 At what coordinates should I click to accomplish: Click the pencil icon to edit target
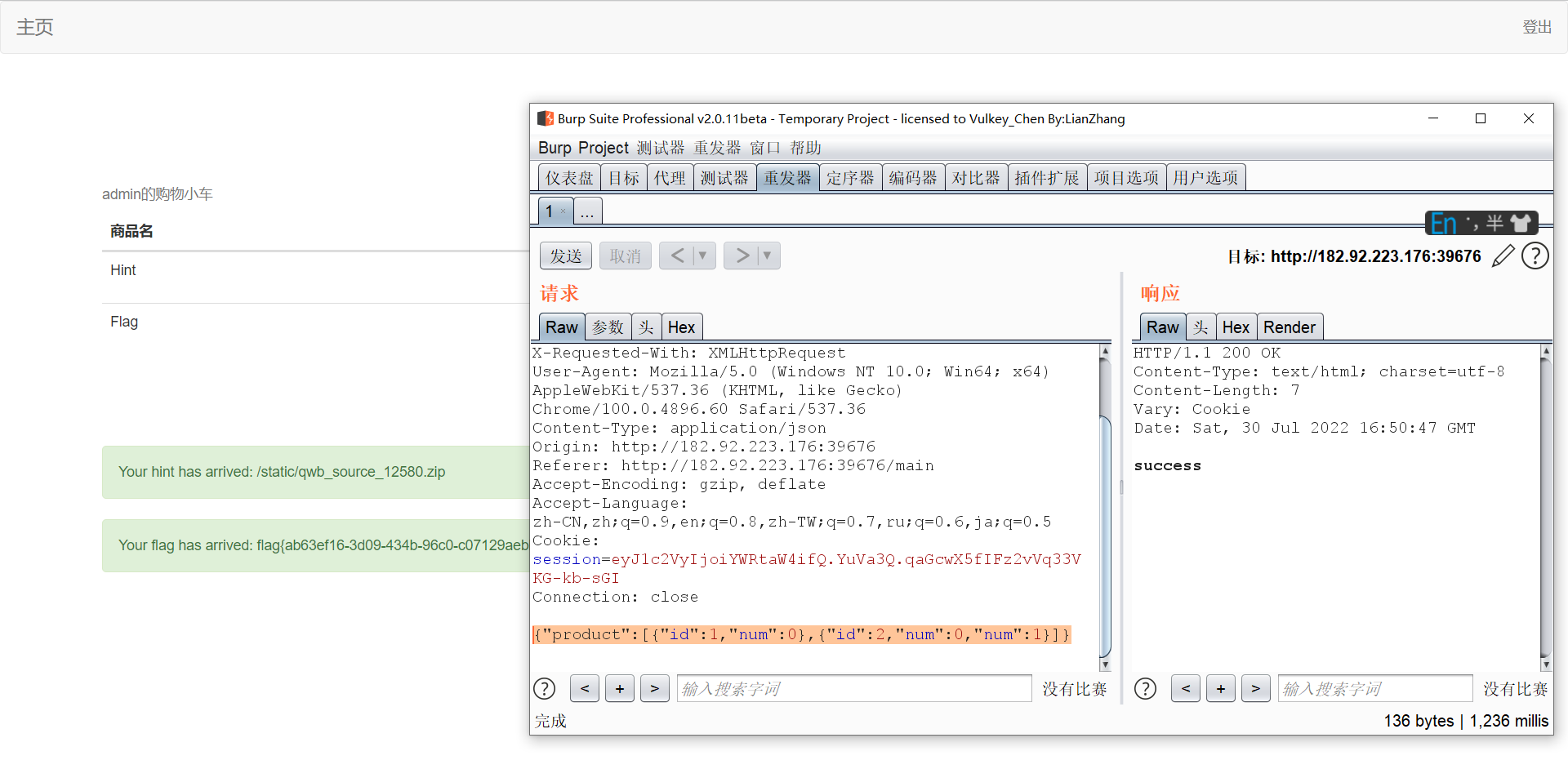tap(1503, 256)
